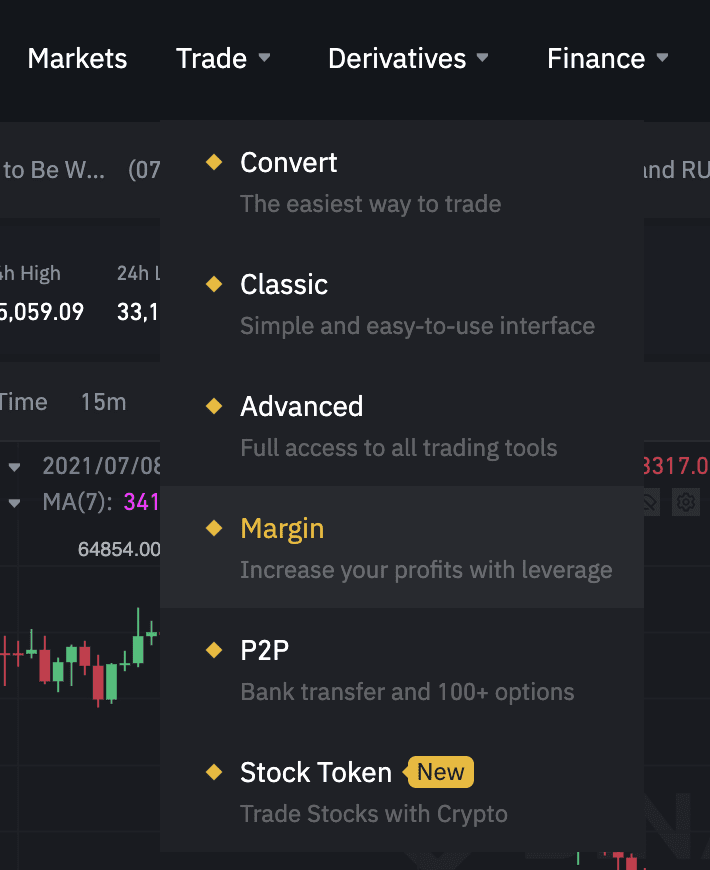Image resolution: width=710 pixels, height=870 pixels.
Task: Select Margin from the Trade menu
Action: coord(402,547)
